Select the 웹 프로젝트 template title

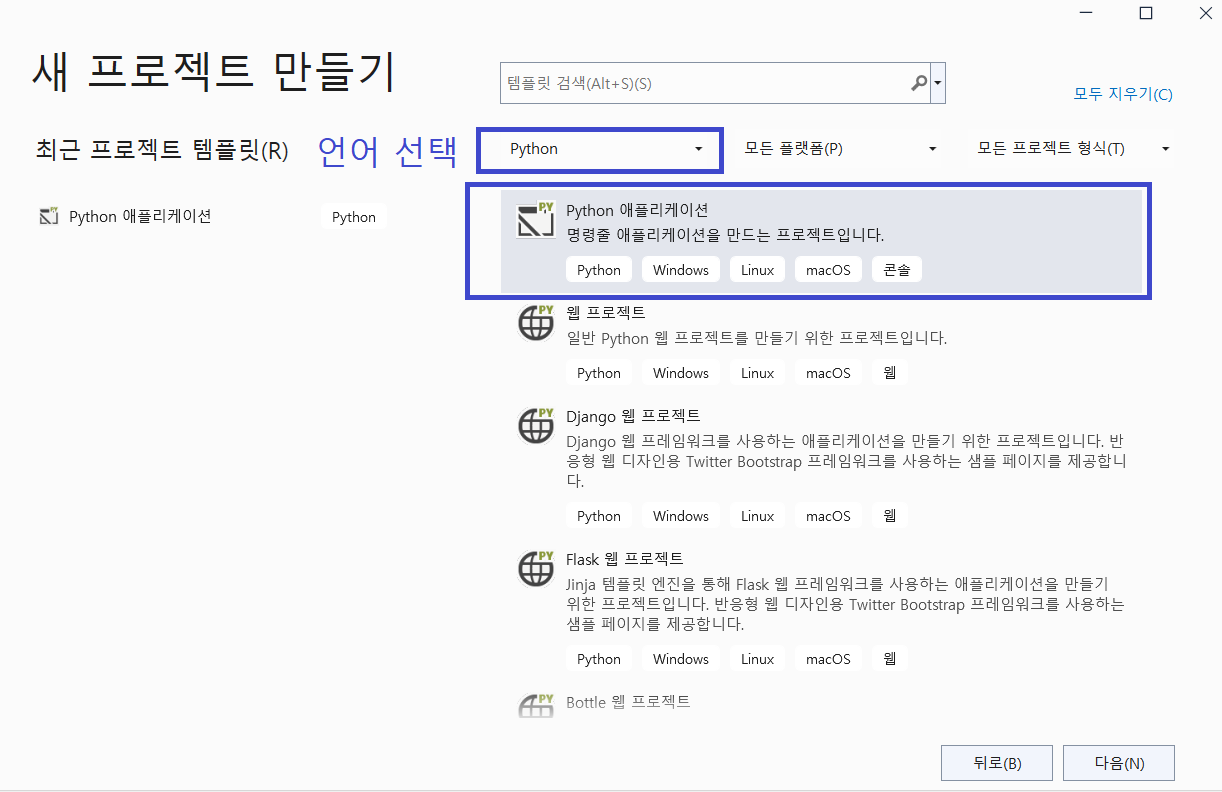point(606,312)
